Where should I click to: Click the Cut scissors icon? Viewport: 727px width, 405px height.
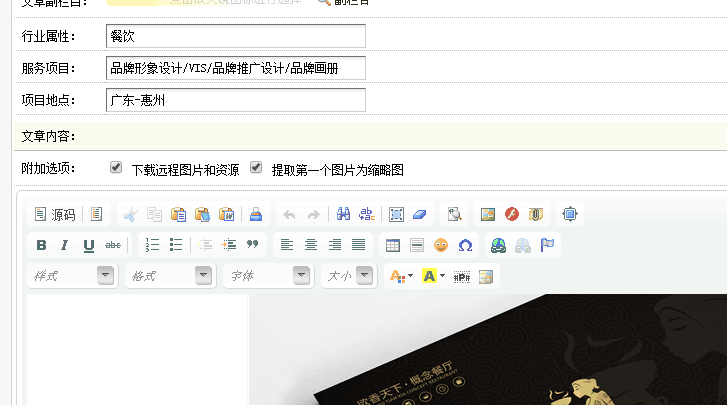(131, 215)
